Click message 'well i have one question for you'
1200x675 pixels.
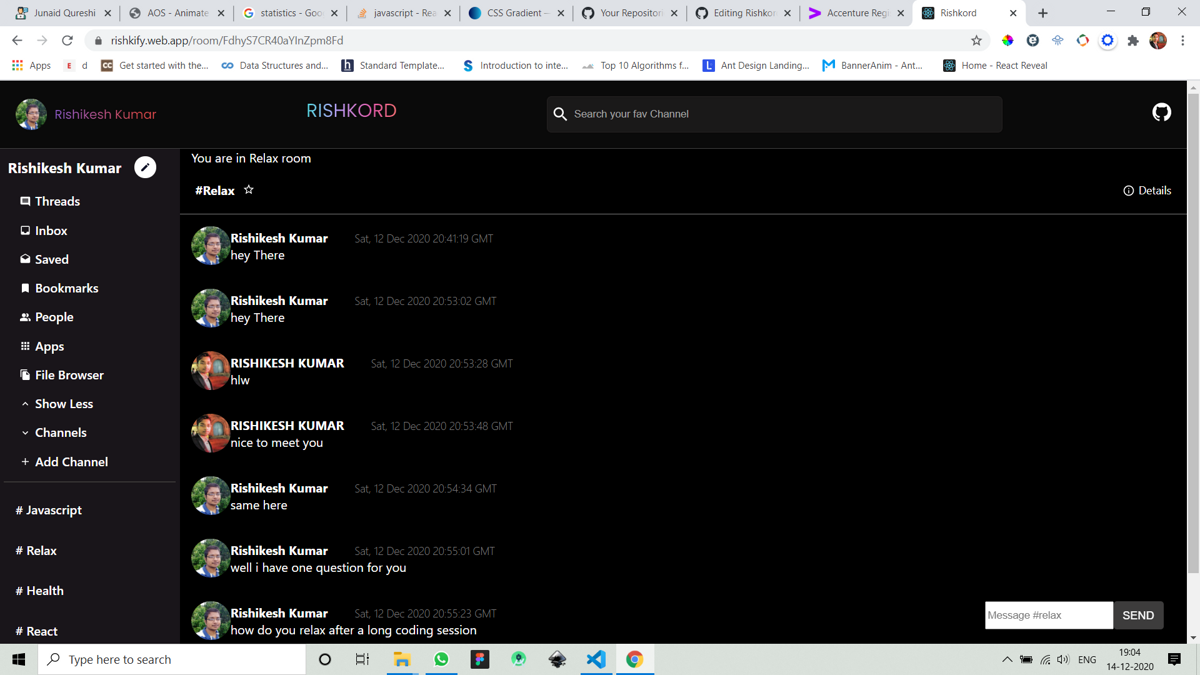tap(318, 568)
